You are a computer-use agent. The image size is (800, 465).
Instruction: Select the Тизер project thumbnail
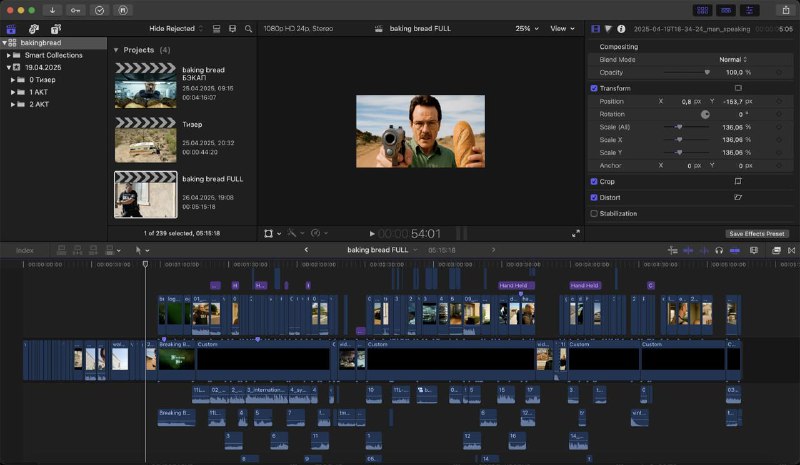(145, 140)
